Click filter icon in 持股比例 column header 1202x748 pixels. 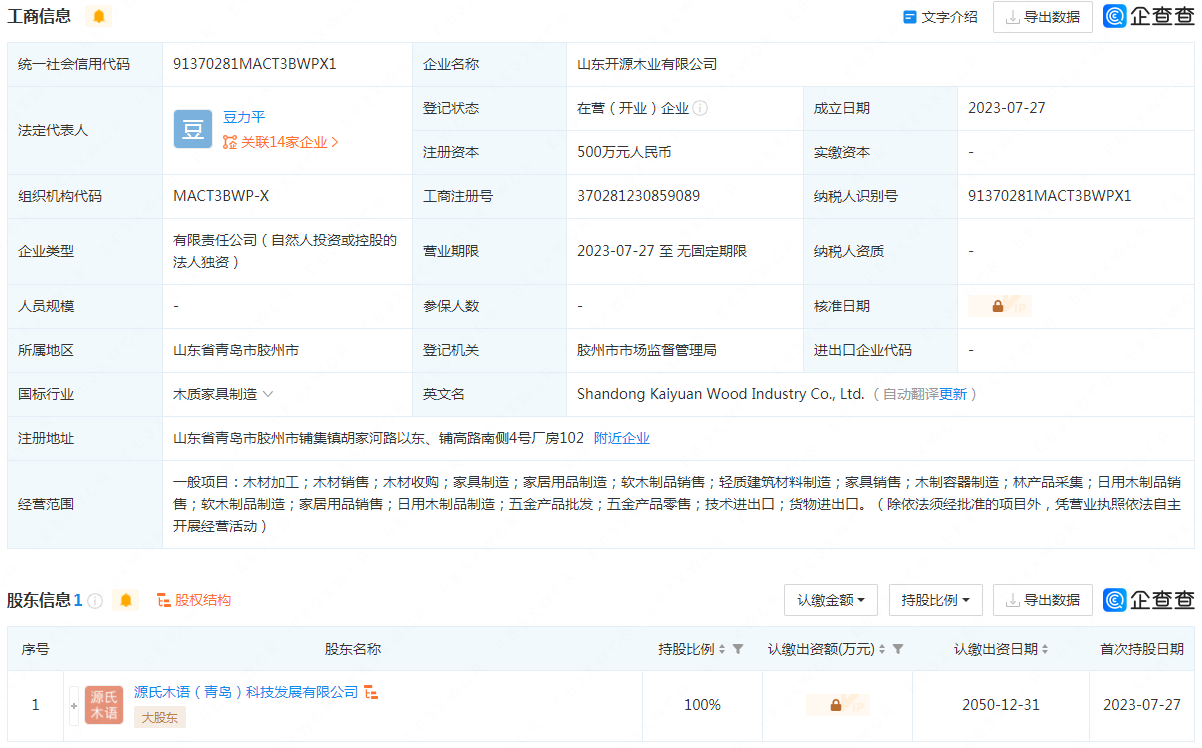pyautogui.click(x=738, y=649)
